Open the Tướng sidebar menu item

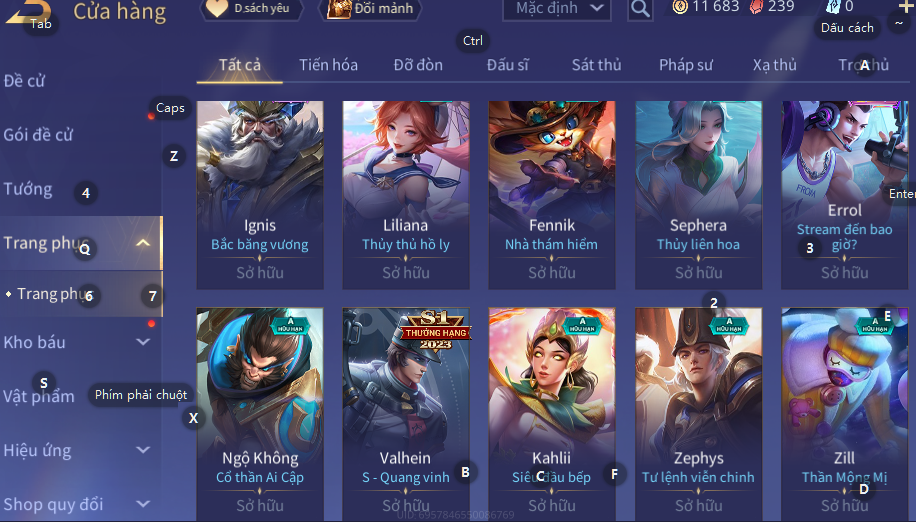tap(28, 189)
